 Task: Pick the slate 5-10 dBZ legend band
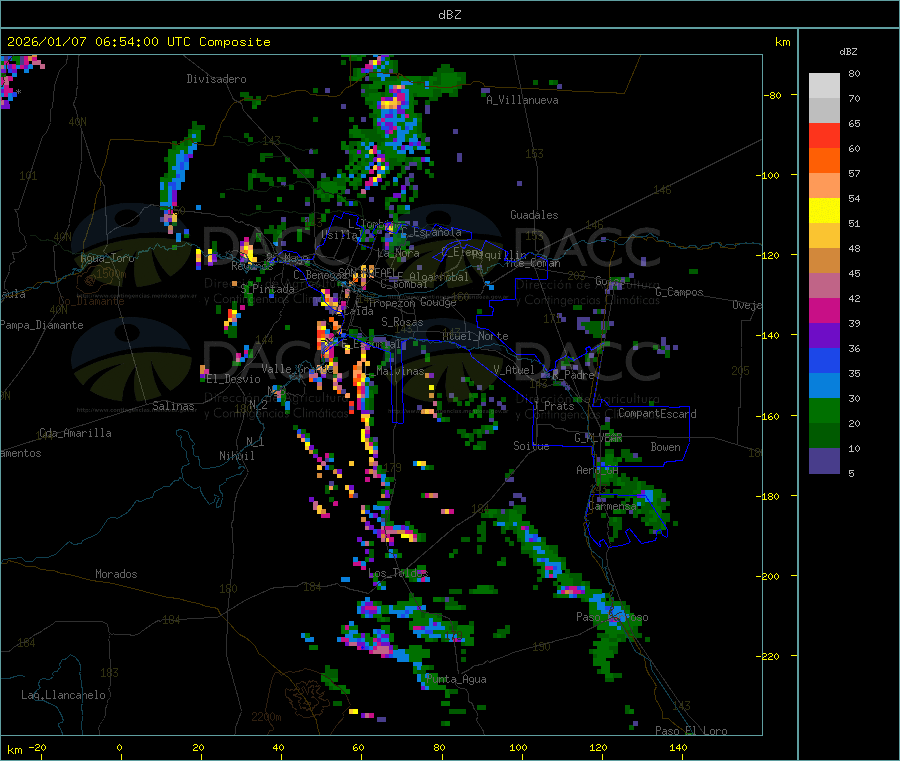(824, 461)
